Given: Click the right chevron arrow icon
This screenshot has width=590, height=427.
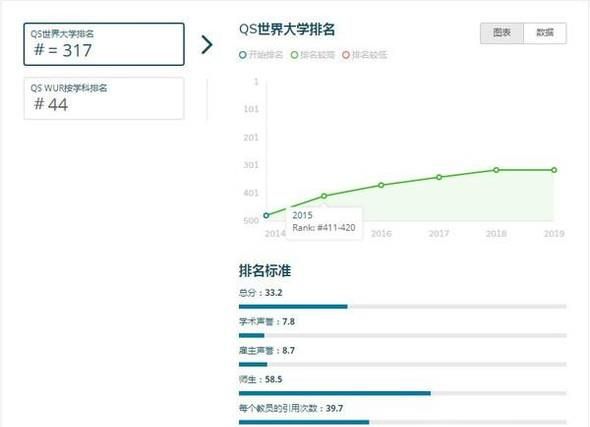Looking at the screenshot, I should tap(207, 45).
